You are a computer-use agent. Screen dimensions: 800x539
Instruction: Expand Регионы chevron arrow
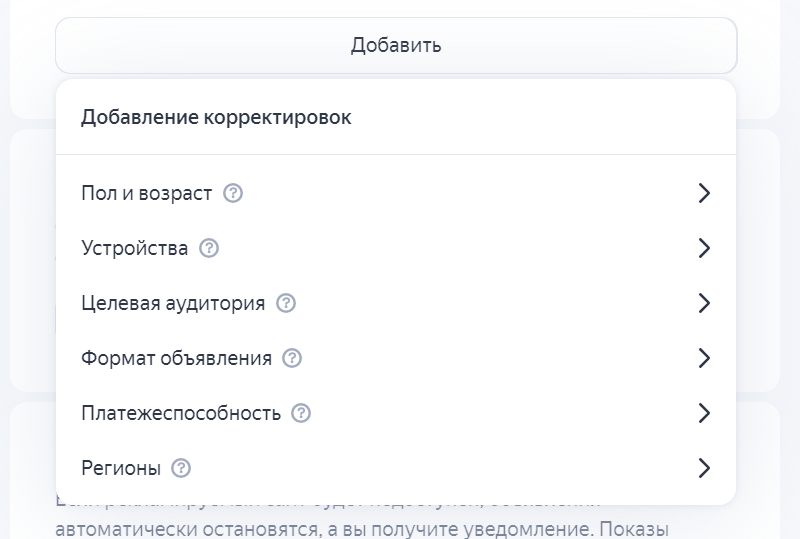[x=704, y=468]
